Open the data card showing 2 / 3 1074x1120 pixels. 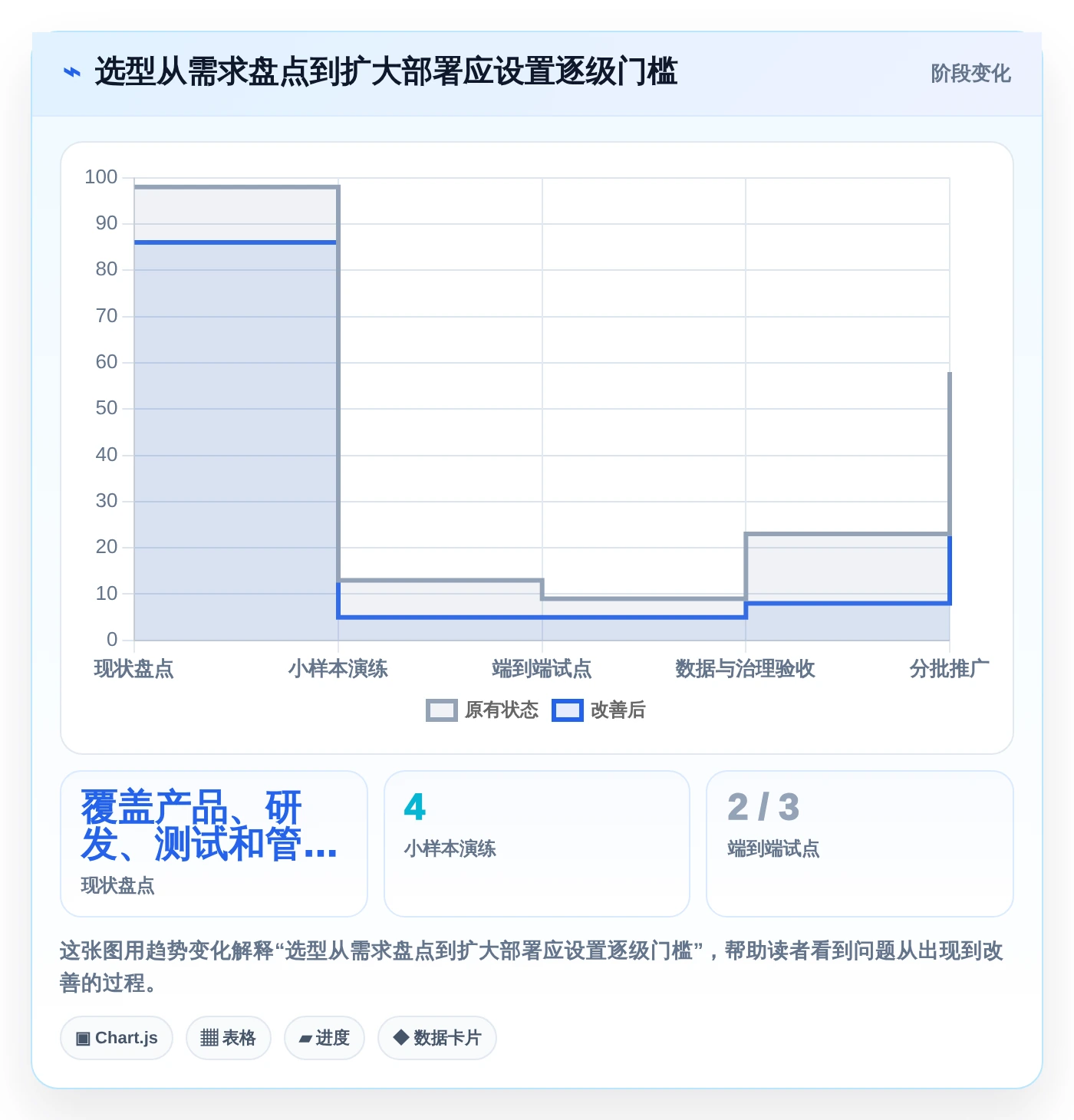(860, 844)
